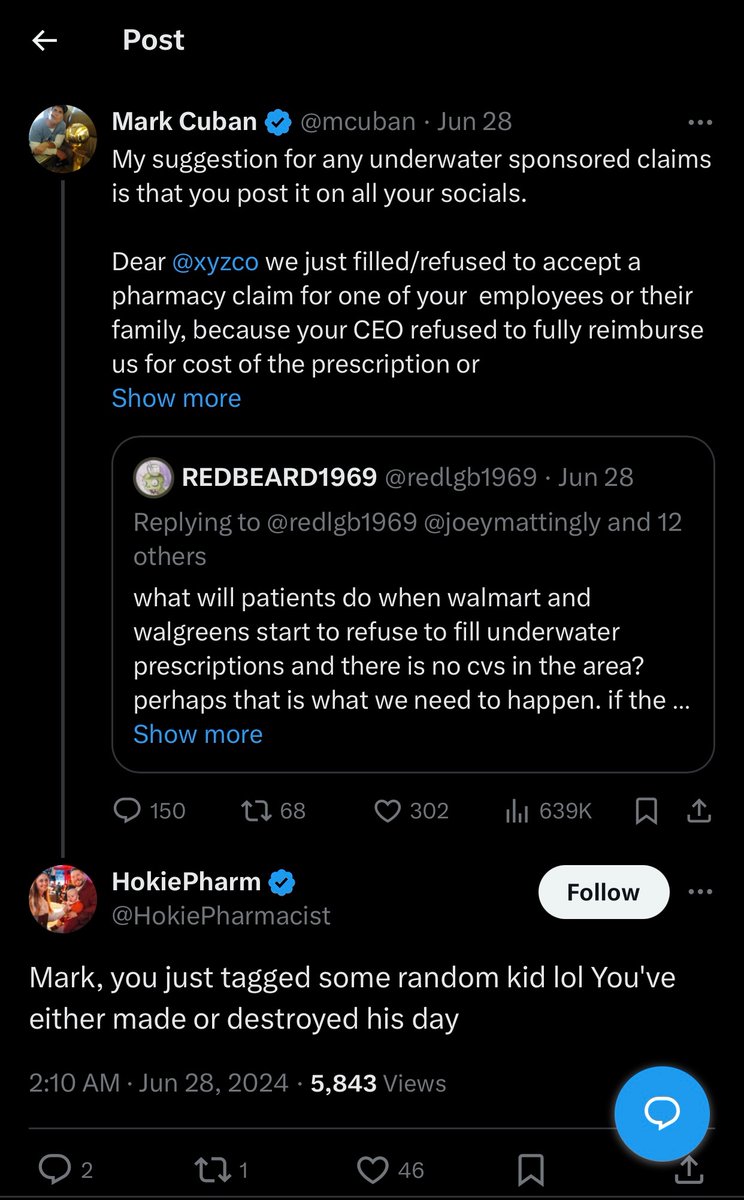Open HokiePharm's profile picture
This screenshot has height=1200, width=744.
click(x=64, y=898)
